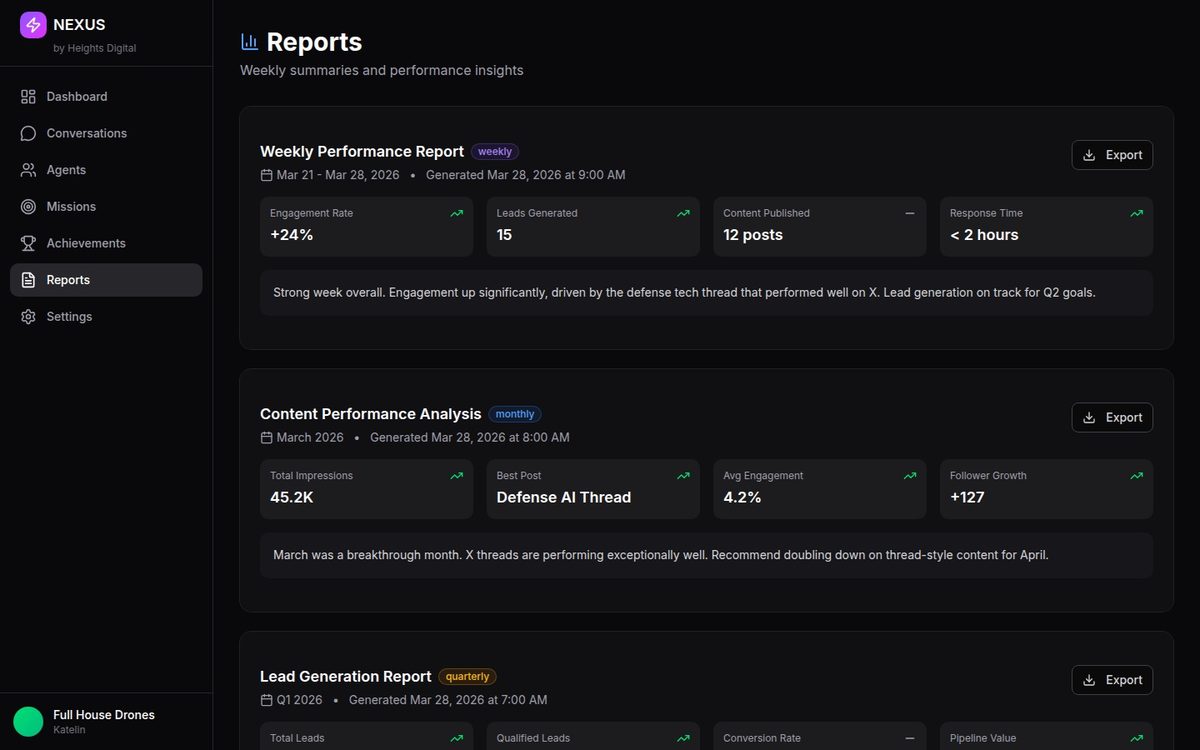Open the Agents section
This screenshot has height=750, width=1200.
click(106, 170)
